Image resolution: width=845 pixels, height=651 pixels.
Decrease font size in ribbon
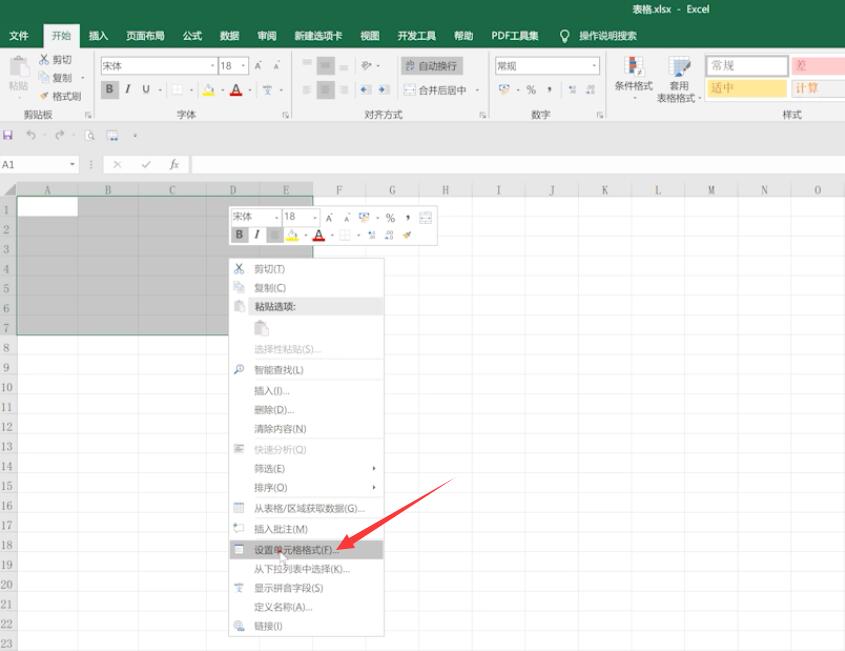point(276,66)
